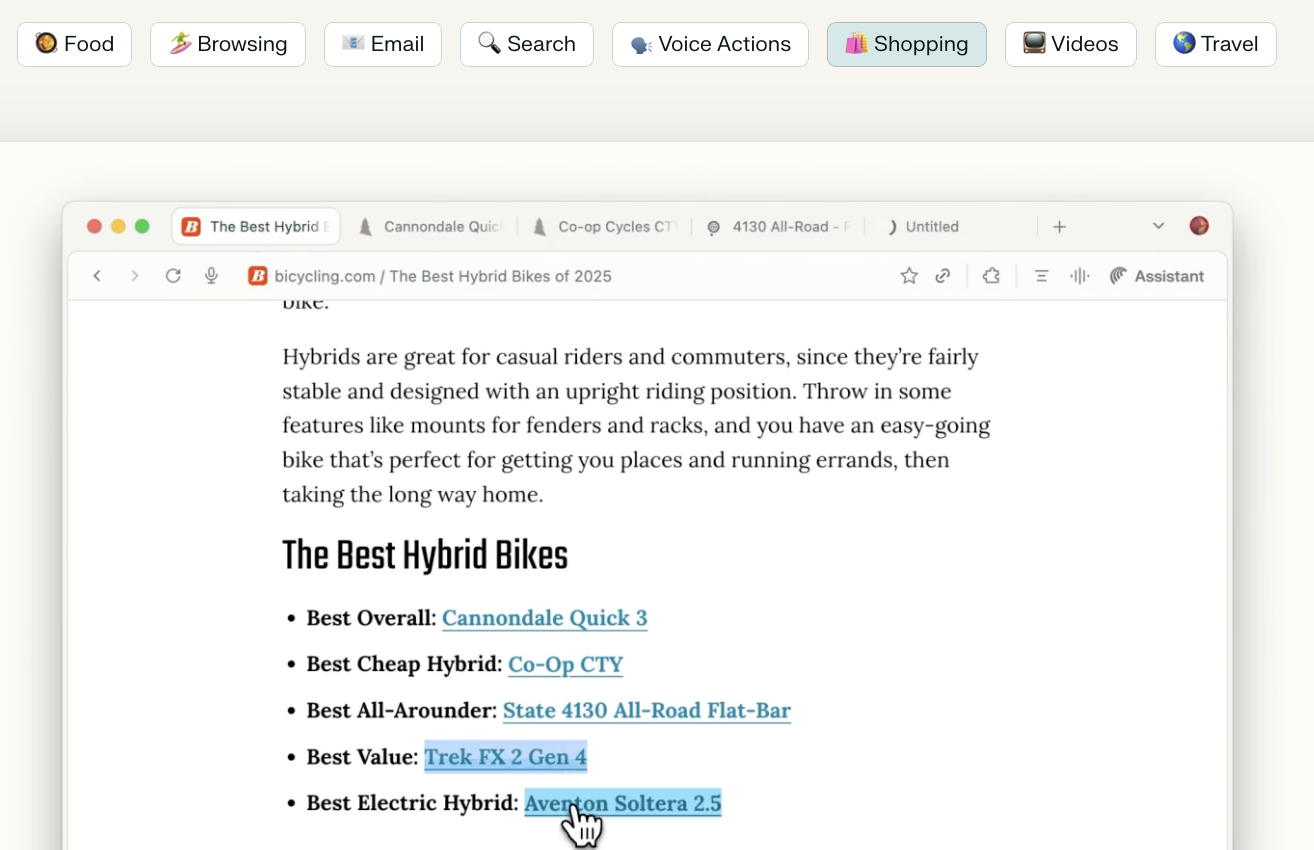Screen dimensions: 1314x850
Task: Go back with the back arrow
Action: (x=97, y=276)
